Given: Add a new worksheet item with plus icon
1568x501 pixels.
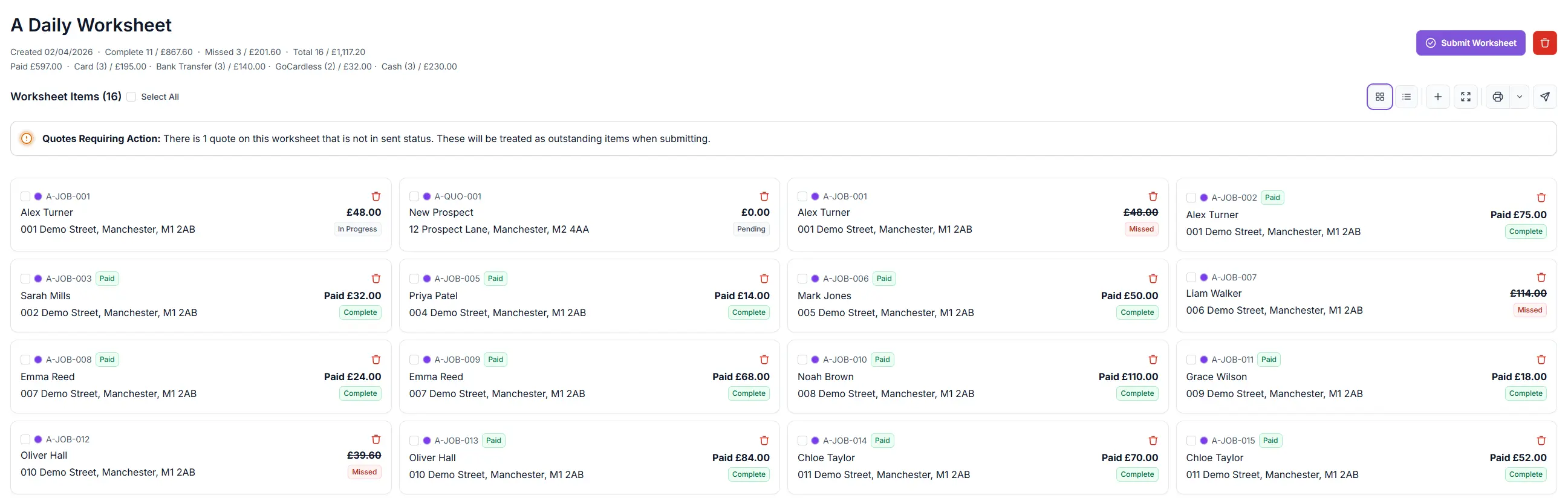Looking at the screenshot, I should point(1438,96).
